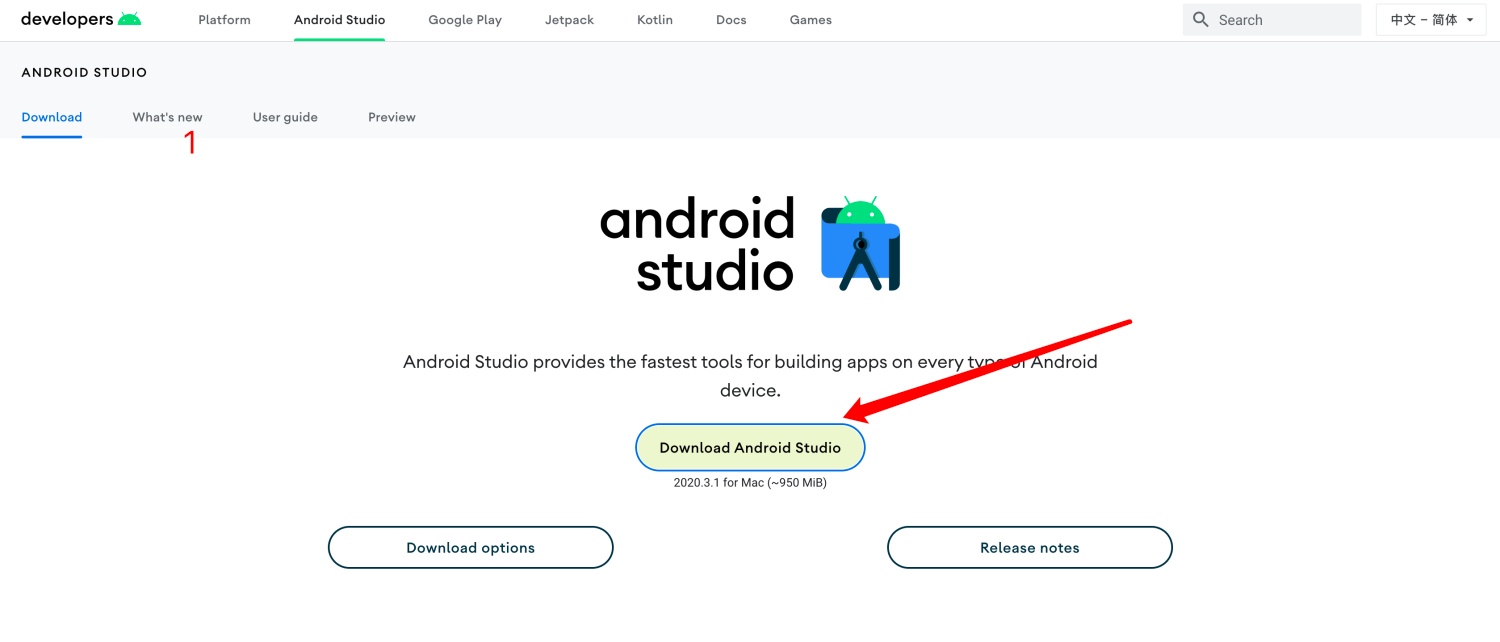Open the Kotlin section
1500x642 pixels.
click(655, 20)
